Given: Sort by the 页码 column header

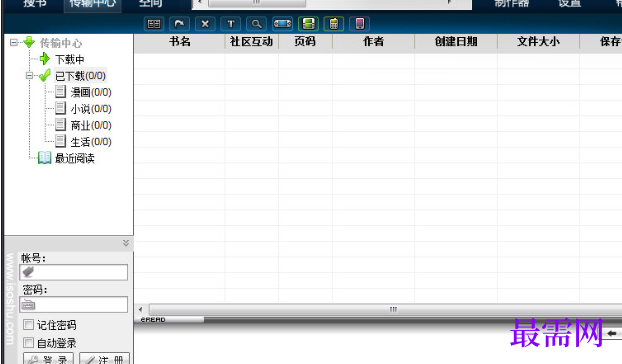Looking at the screenshot, I should 305,42.
